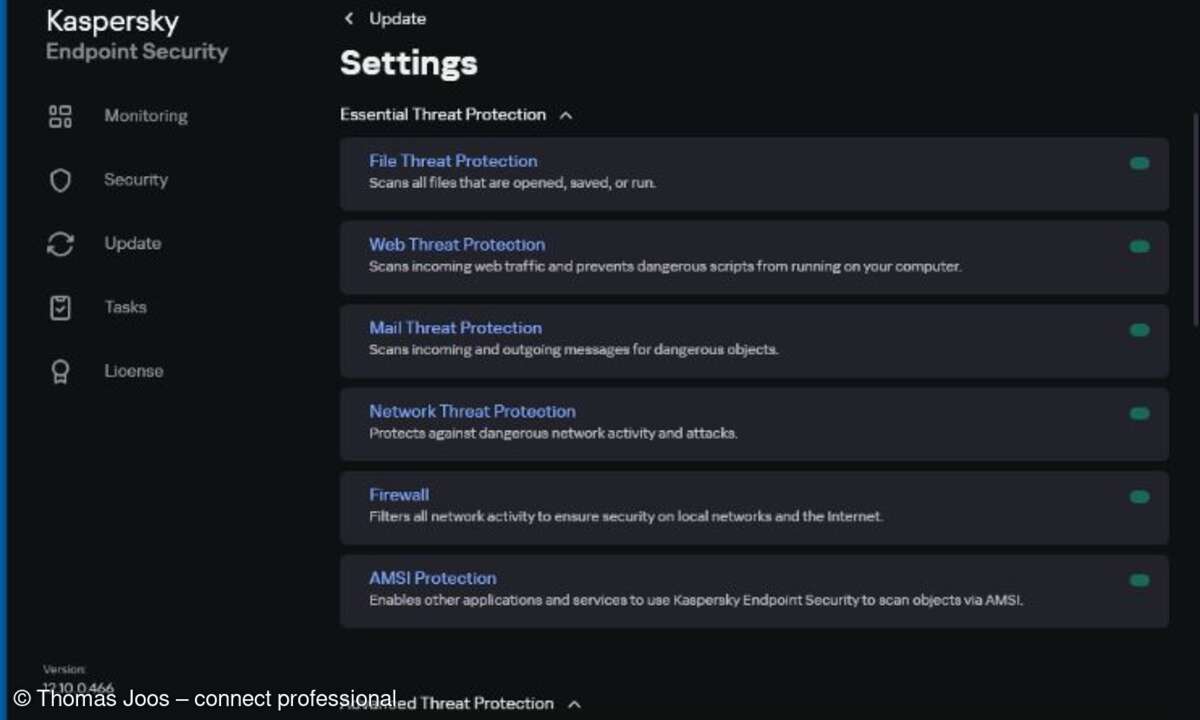Open Network Threat Protection settings link
Image resolution: width=1200 pixels, height=720 pixels.
pyautogui.click(x=472, y=411)
